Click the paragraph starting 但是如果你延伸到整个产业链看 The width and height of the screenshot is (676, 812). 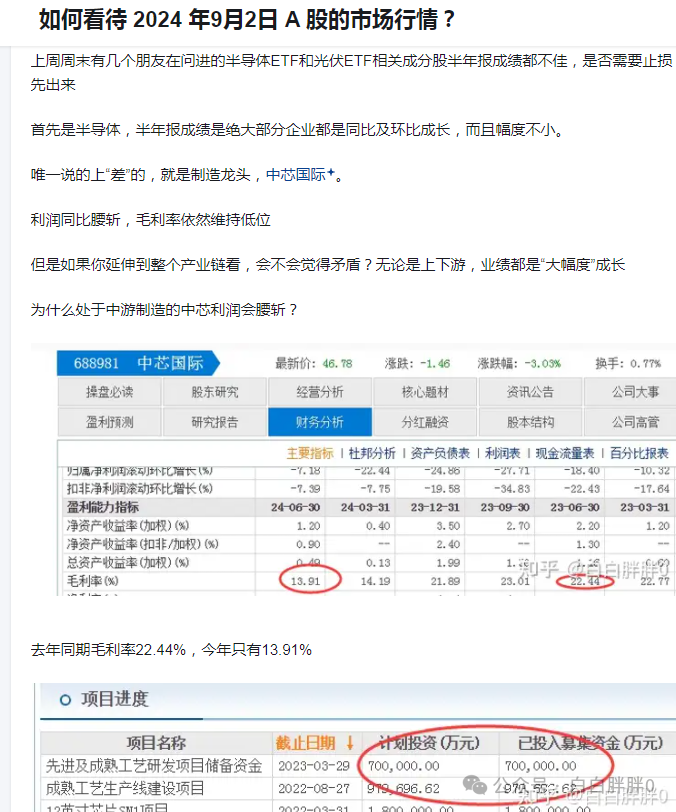click(327, 265)
